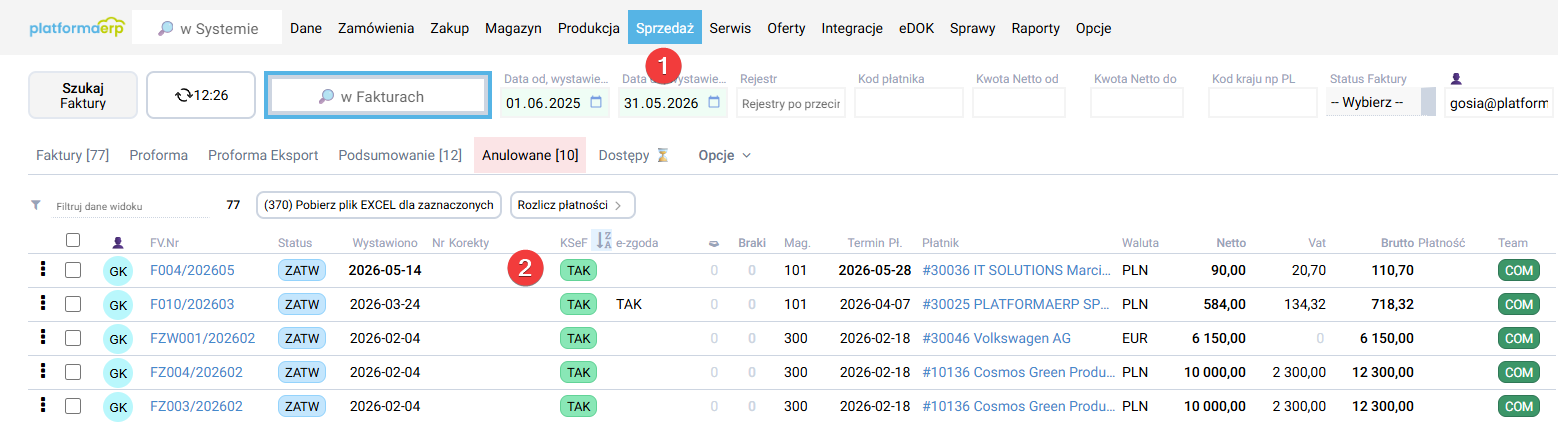Switch to the Proforma Eksport tab
This screenshot has height=422, width=1558.
(x=263, y=155)
